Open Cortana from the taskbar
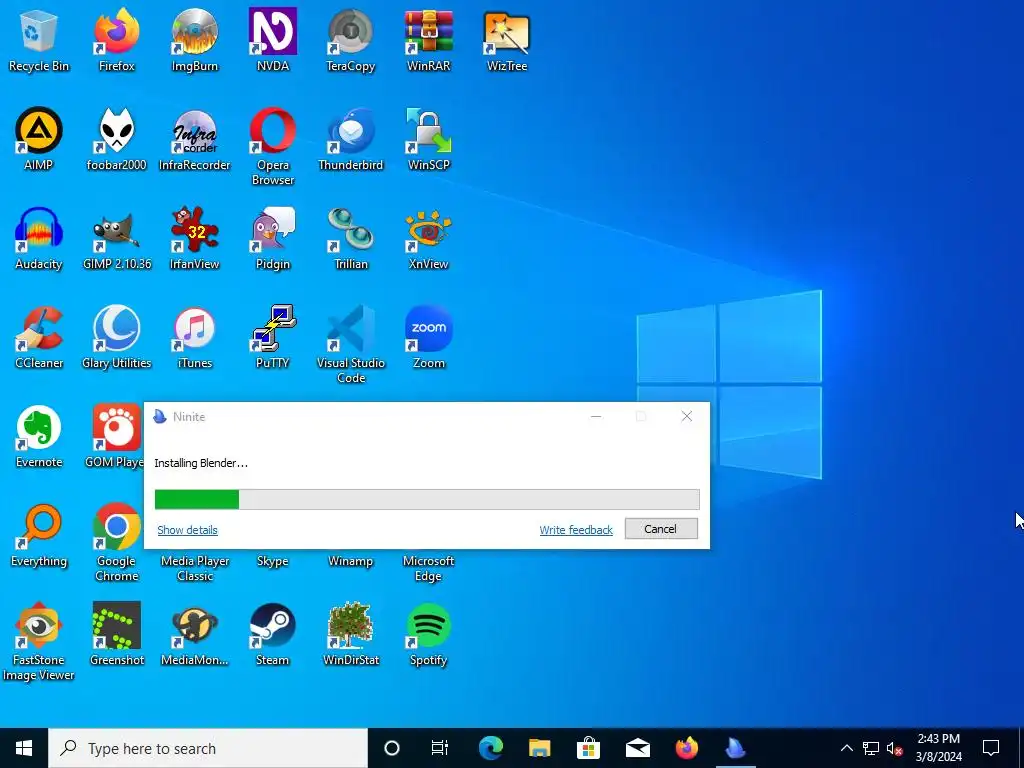The image size is (1024, 768). [392, 748]
